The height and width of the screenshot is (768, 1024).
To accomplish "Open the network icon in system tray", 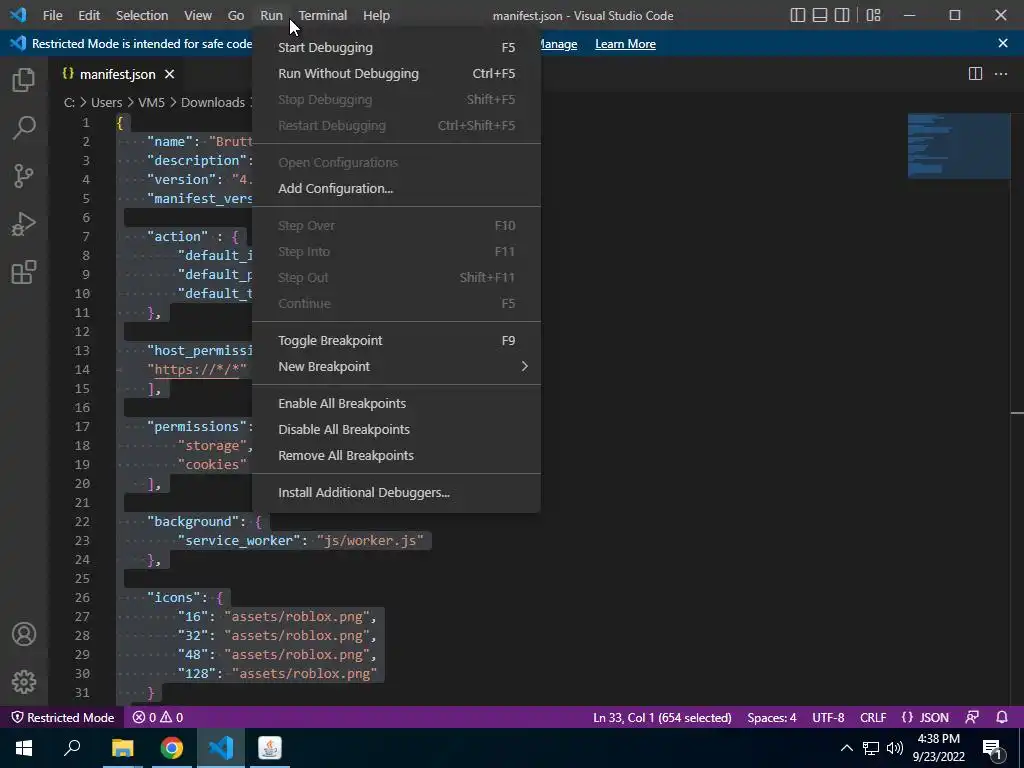I will click(871, 748).
